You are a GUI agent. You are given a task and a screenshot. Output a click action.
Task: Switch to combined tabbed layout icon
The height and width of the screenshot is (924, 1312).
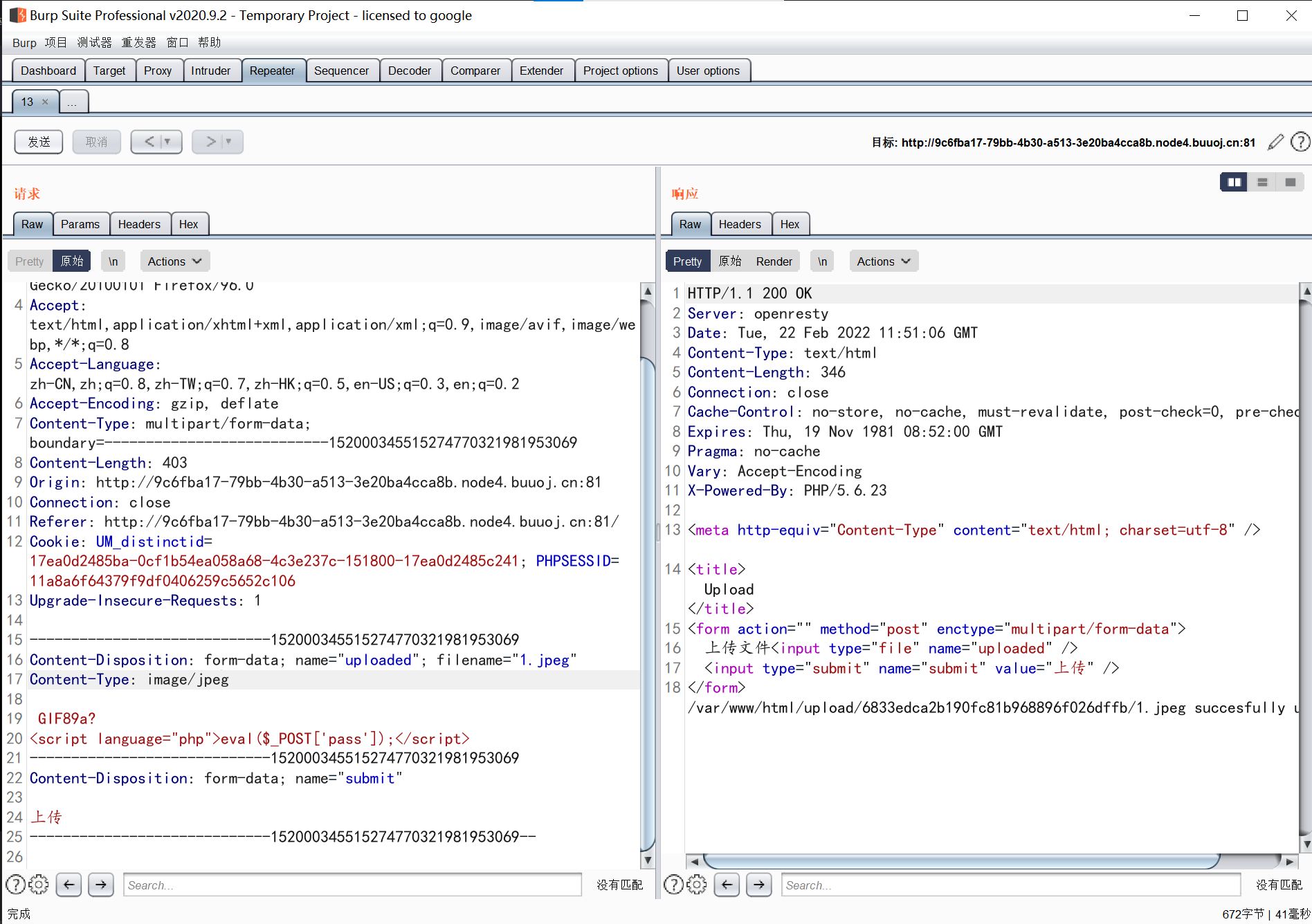point(1290,182)
